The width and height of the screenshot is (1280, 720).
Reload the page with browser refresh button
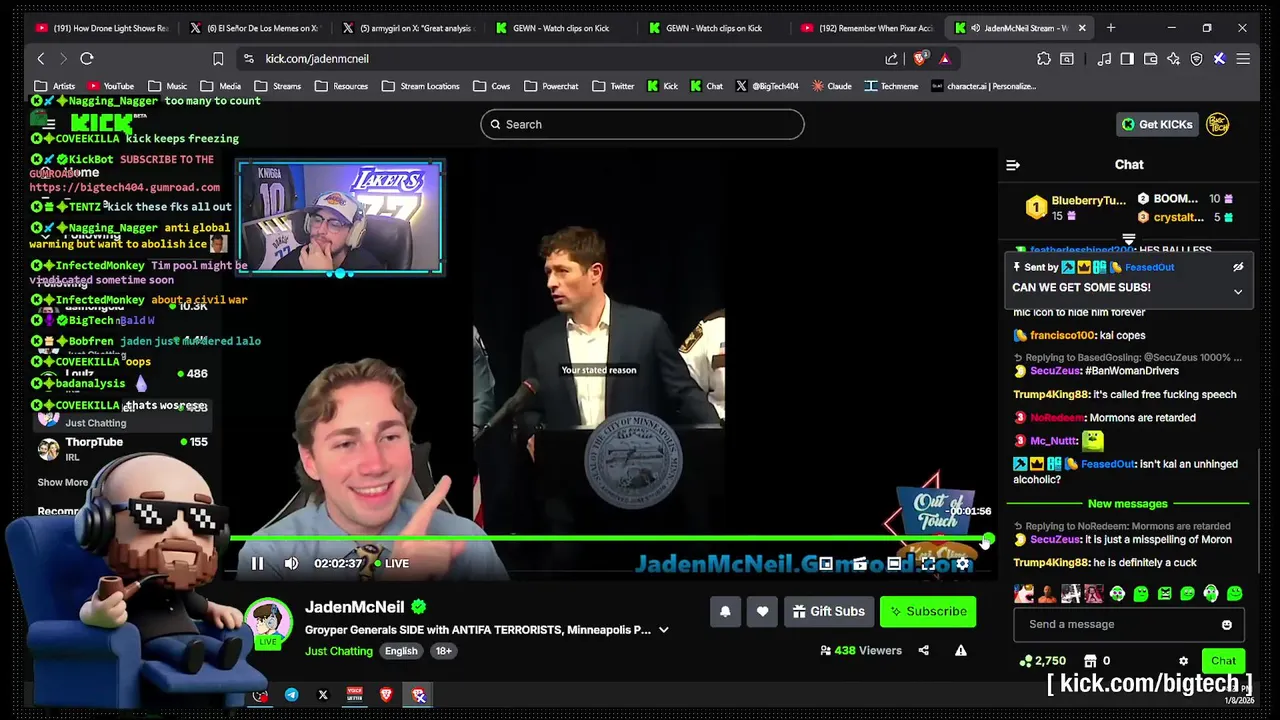click(x=87, y=59)
